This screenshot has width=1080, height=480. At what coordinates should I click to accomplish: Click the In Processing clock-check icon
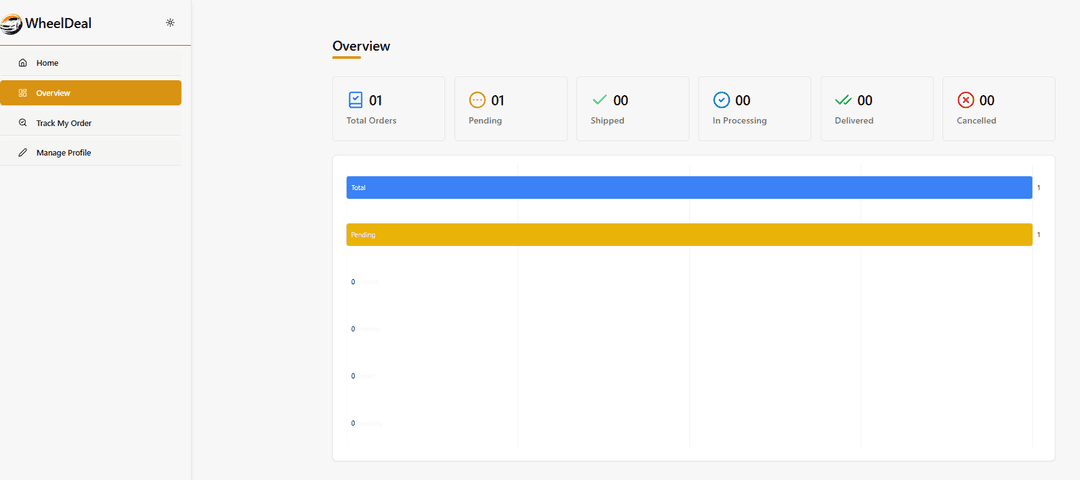721,100
